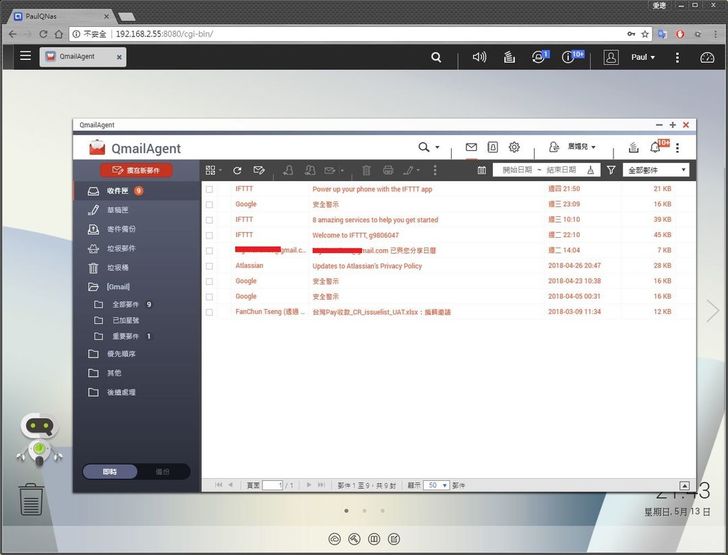Open the QTS main hamburger menu
Image resolution: width=728 pixels, height=555 pixels.
click(26, 56)
